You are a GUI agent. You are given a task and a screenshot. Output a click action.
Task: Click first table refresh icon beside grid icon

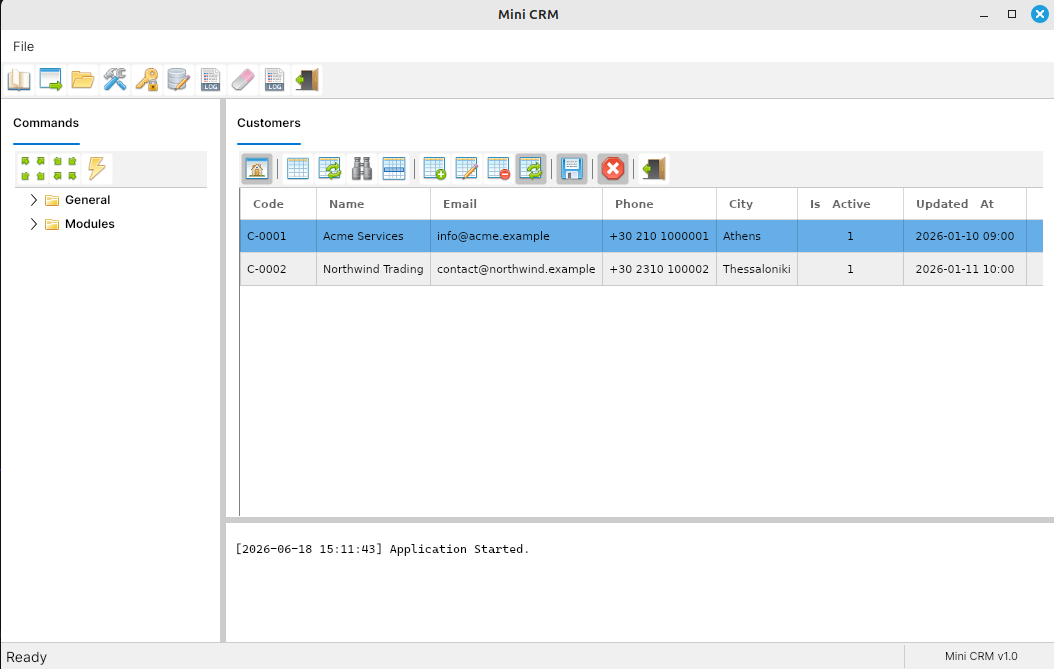pyautogui.click(x=329, y=169)
